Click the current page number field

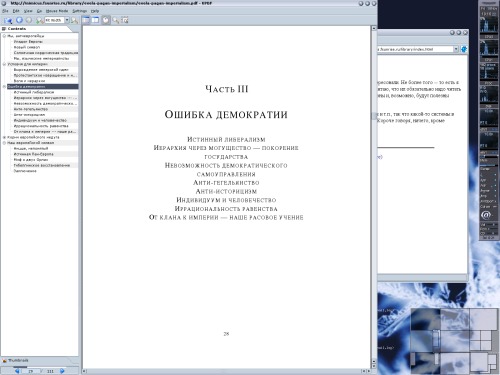pyautogui.click(x=31, y=371)
